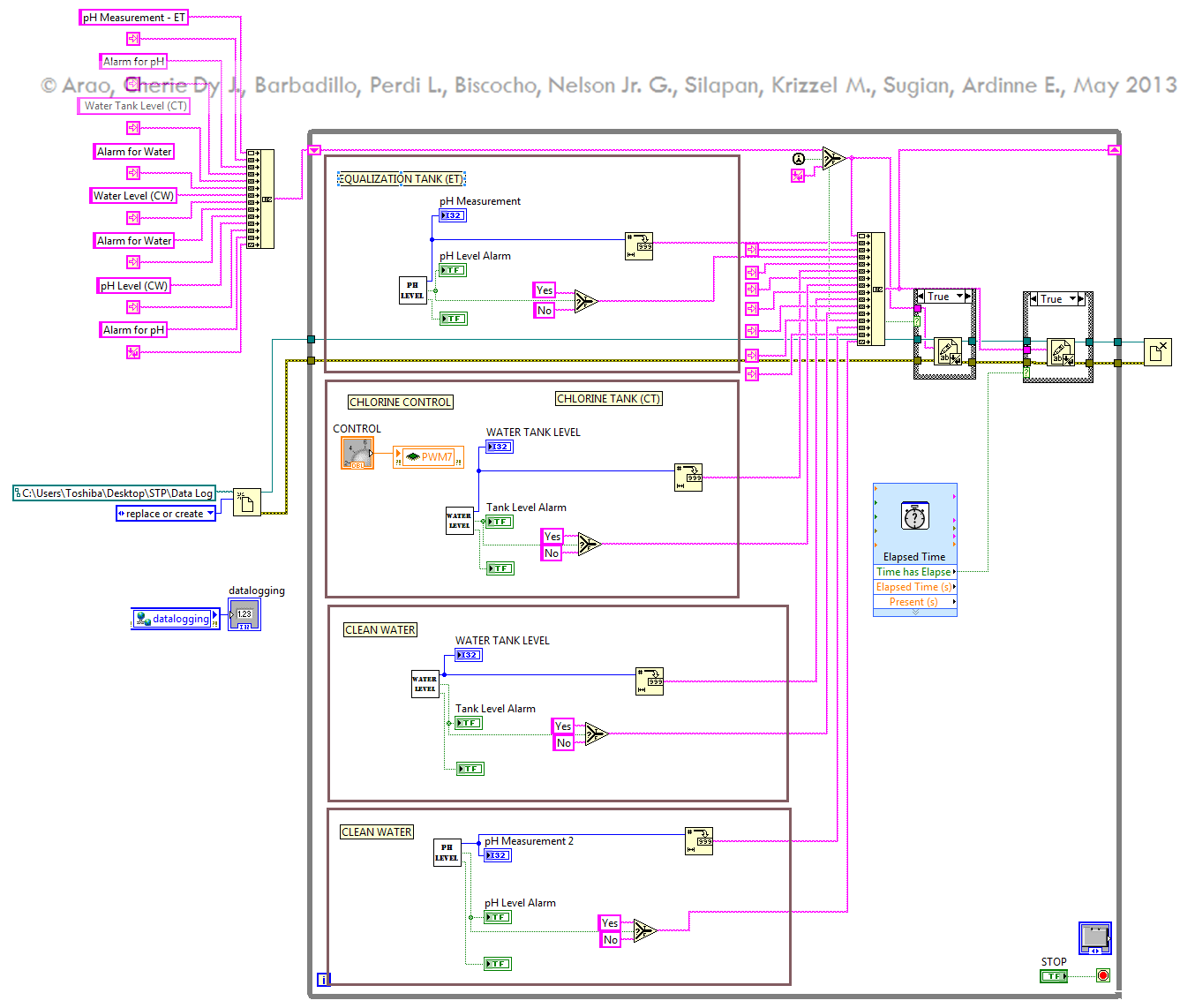The width and height of the screenshot is (1195, 1008).
Task: Select the PH LEVEL subVI in Equalization Tank
Action: (x=413, y=290)
